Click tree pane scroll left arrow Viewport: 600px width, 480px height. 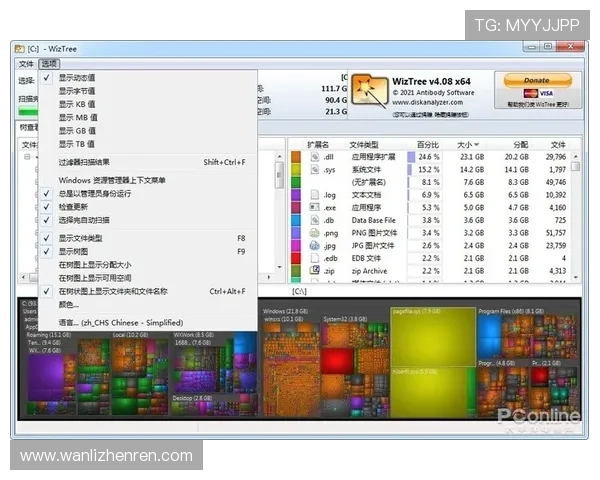pyautogui.click(x=24, y=277)
